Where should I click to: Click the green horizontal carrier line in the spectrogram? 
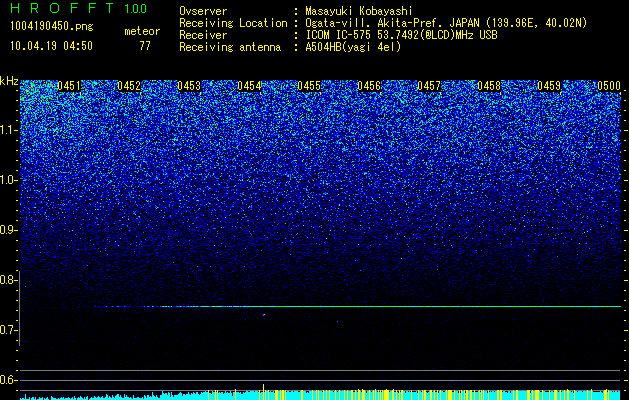(357, 307)
